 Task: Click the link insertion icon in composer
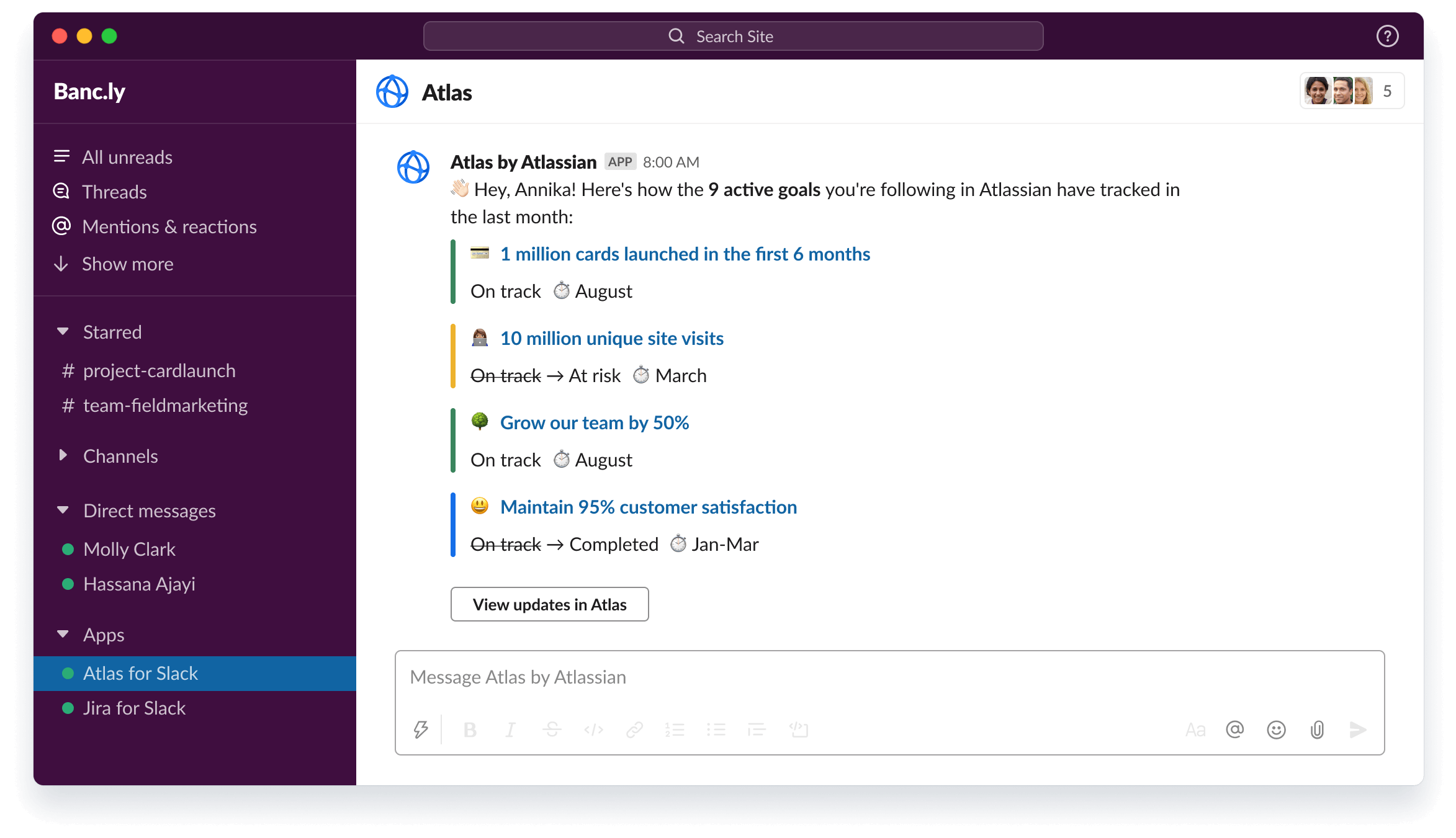[634, 728]
